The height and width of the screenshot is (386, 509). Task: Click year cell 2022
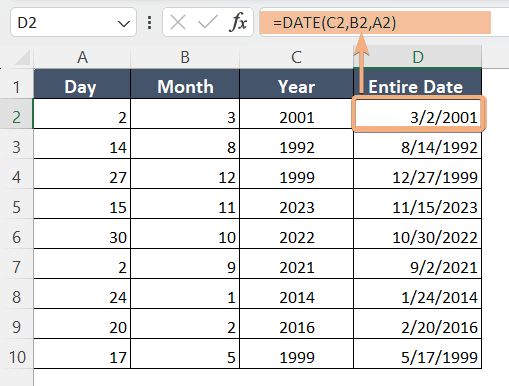[296, 234]
